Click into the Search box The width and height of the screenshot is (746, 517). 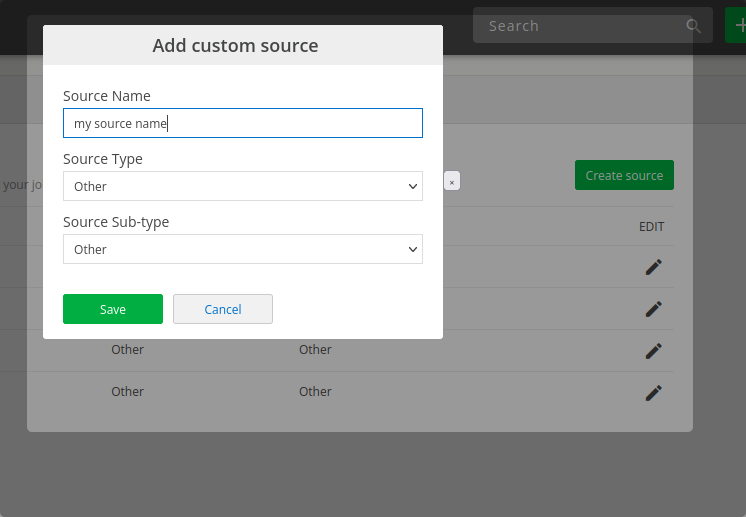click(580, 26)
